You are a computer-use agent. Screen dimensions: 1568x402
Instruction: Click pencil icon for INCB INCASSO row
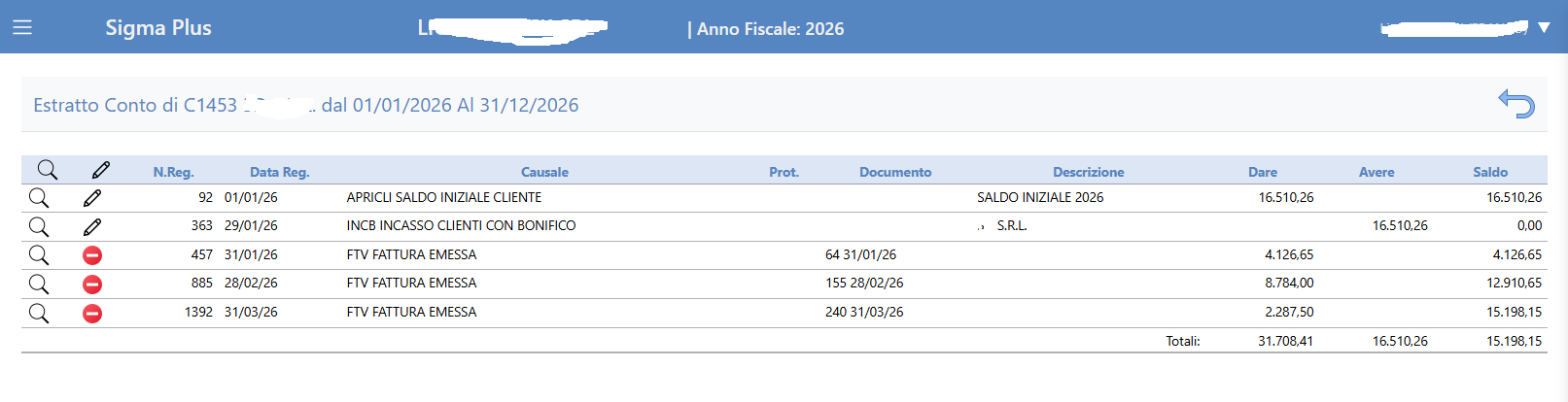point(92,226)
